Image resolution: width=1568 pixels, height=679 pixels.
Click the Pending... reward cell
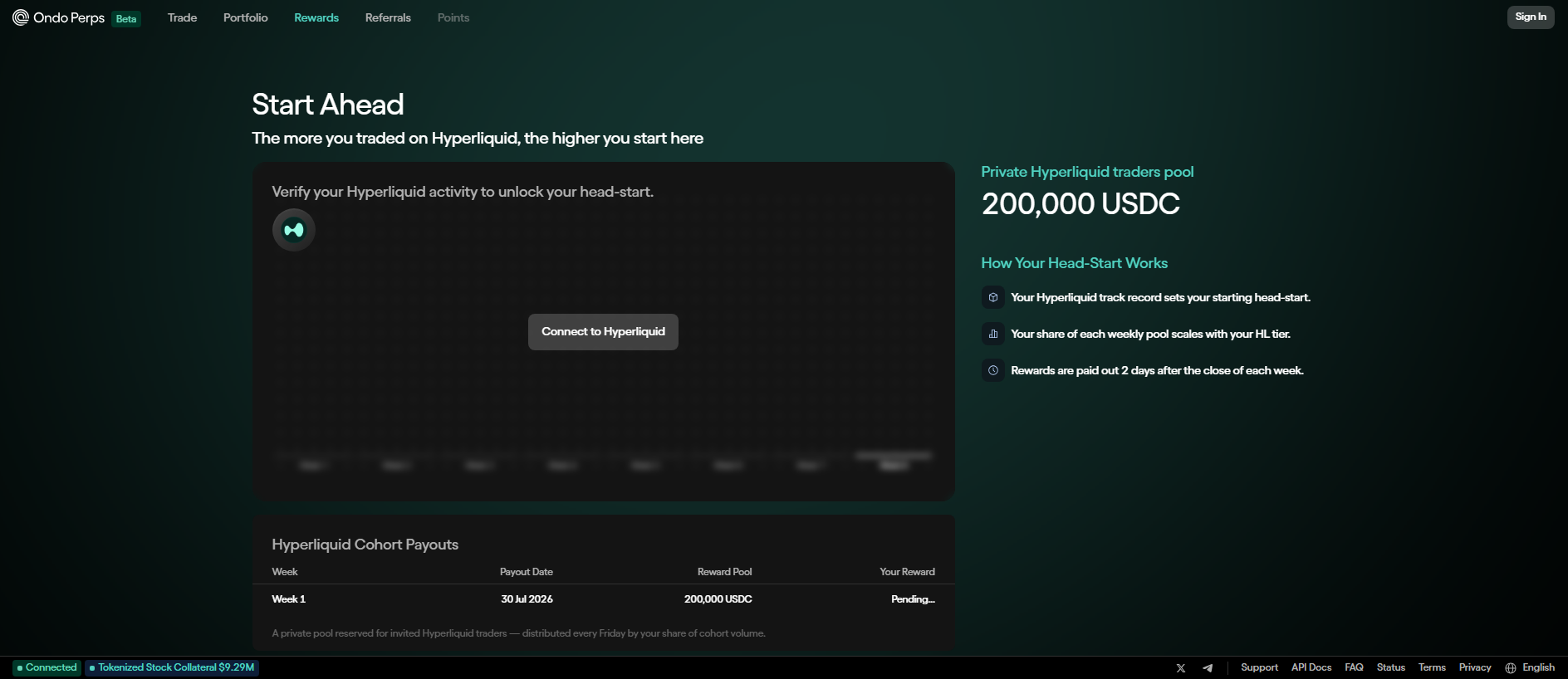click(913, 599)
